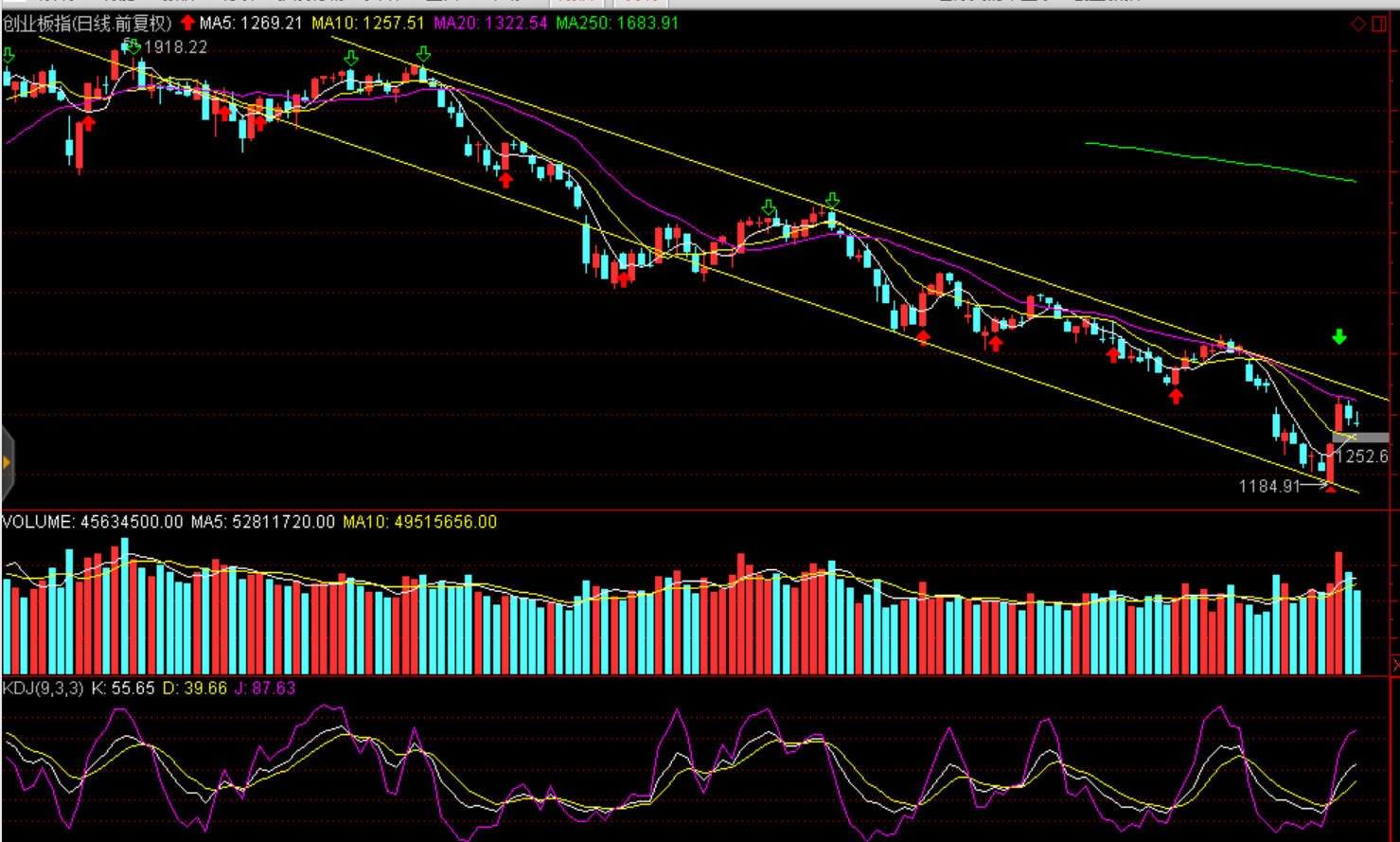1400x842 pixels.
Task: Click the solid green down arrow signal
Action: pos(1338,337)
